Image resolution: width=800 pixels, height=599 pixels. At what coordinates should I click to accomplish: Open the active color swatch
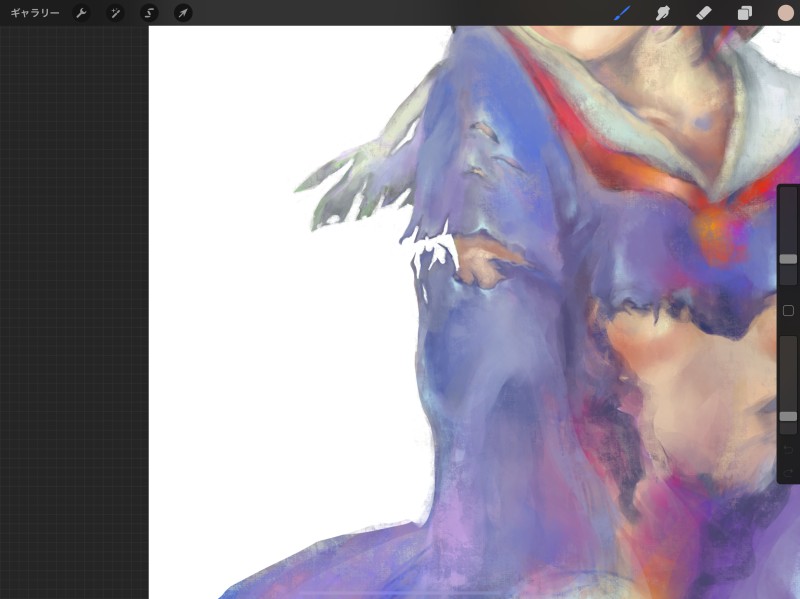pyautogui.click(x=785, y=13)
